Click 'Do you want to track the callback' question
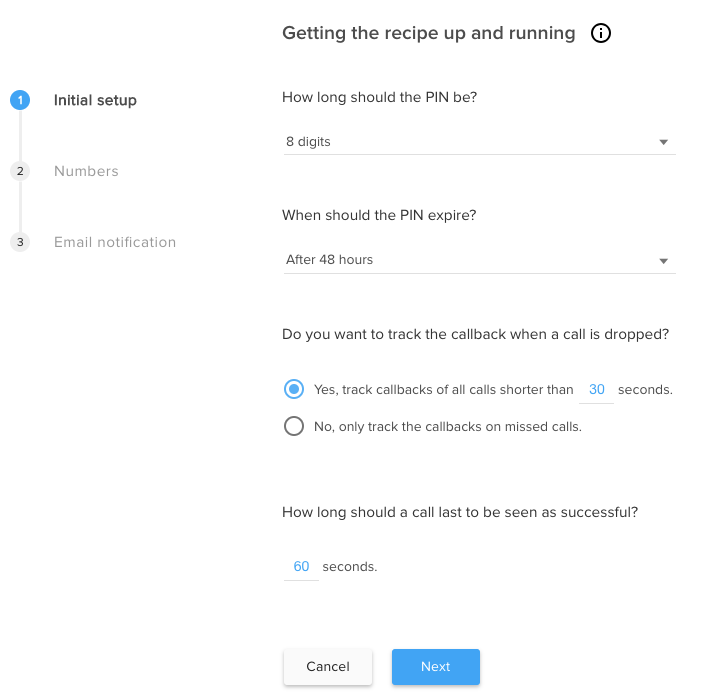 [475, 334]
